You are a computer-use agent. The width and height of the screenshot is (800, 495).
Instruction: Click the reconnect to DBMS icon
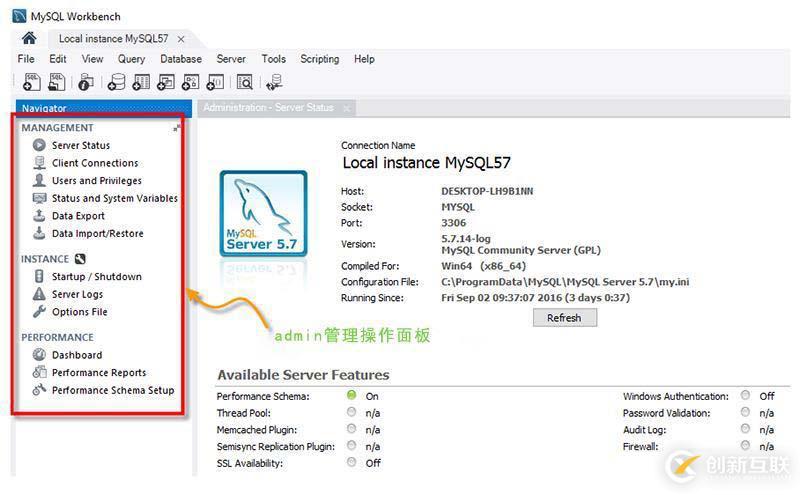(x=274, y=82)
